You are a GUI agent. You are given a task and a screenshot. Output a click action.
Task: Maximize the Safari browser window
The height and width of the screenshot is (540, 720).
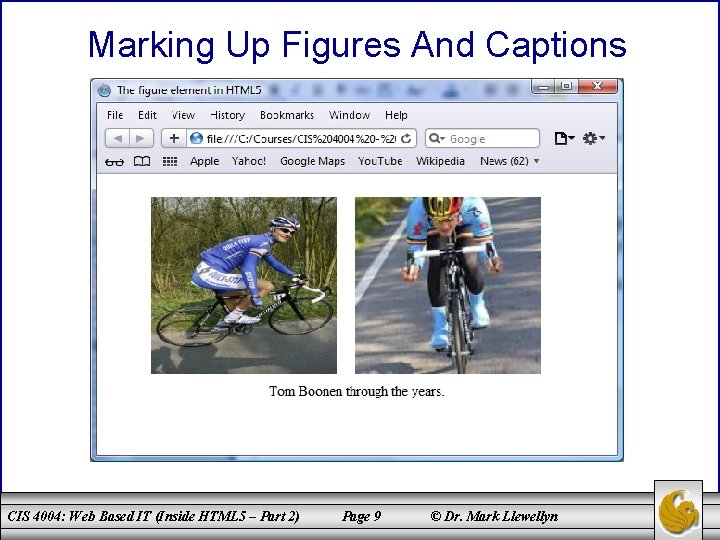point(567,86)
